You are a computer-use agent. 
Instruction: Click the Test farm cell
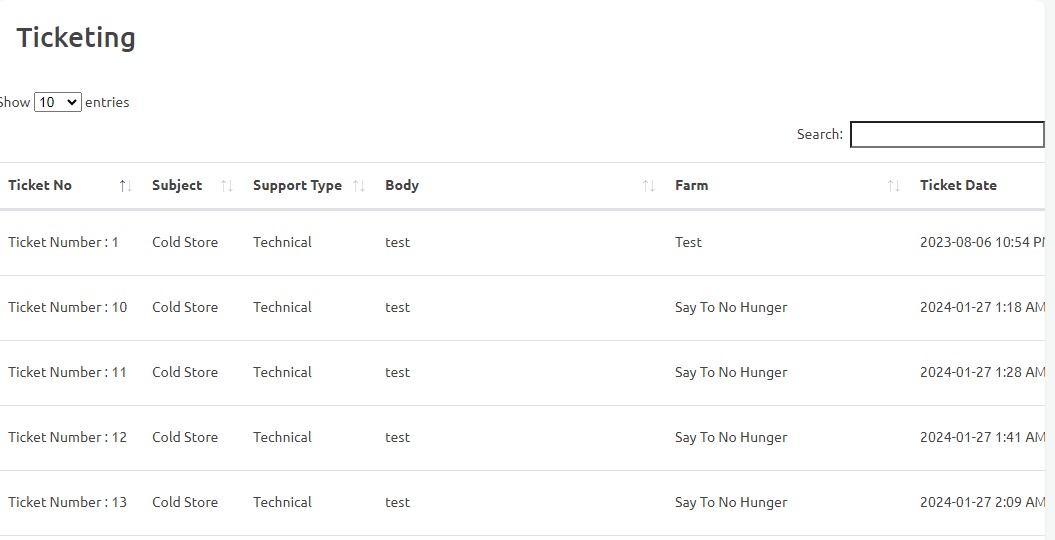coord(688,242)
